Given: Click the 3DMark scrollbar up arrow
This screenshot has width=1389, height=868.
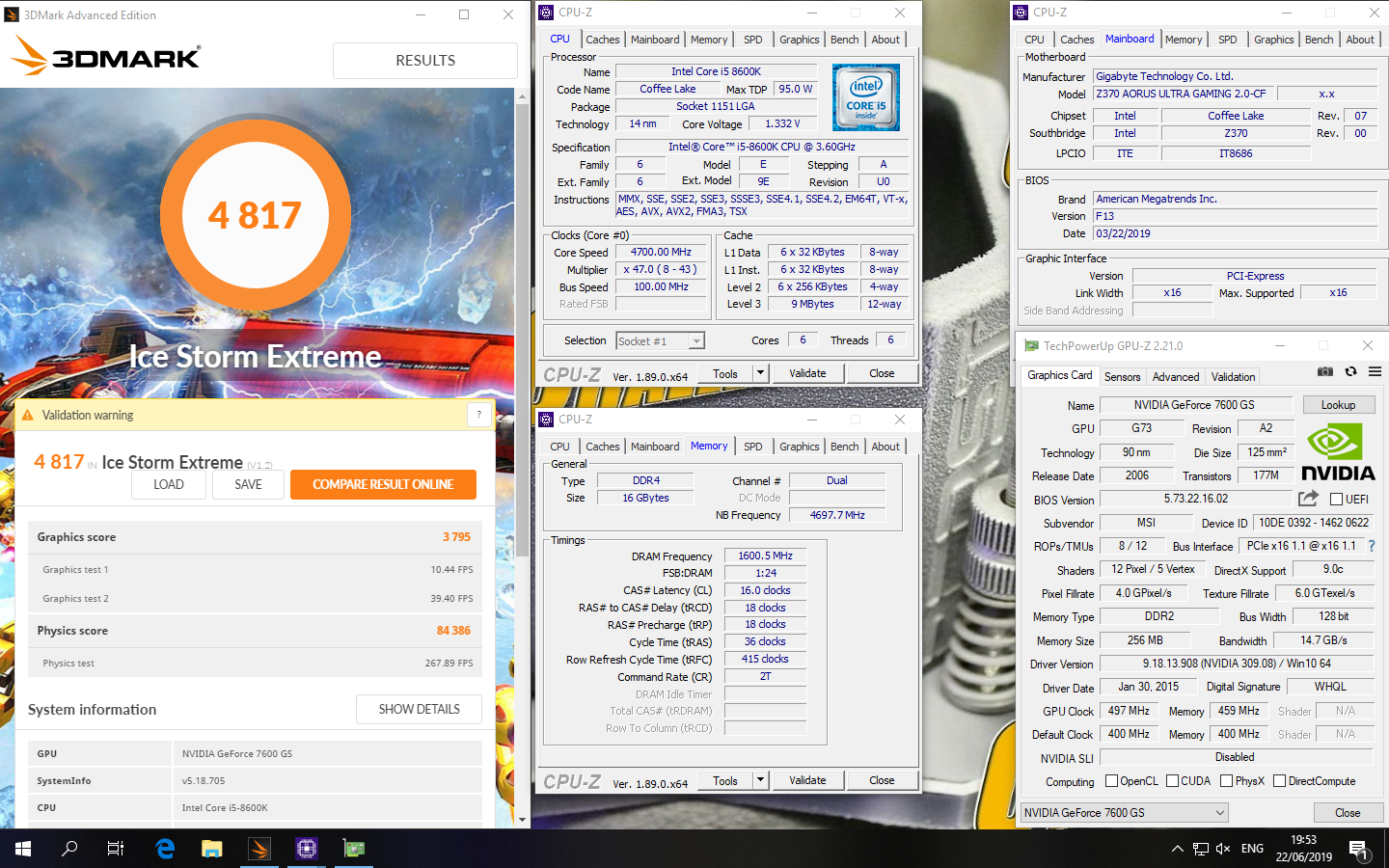Looking at the screenshot, I should [x=523, y=95].
